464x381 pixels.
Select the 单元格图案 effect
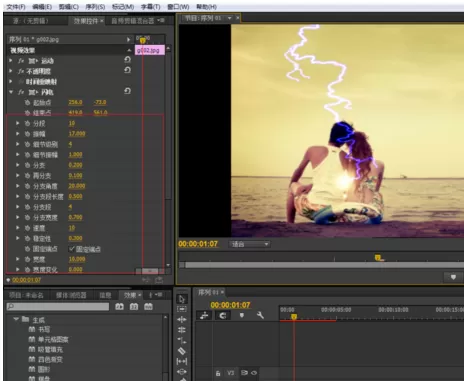point(53,339)
